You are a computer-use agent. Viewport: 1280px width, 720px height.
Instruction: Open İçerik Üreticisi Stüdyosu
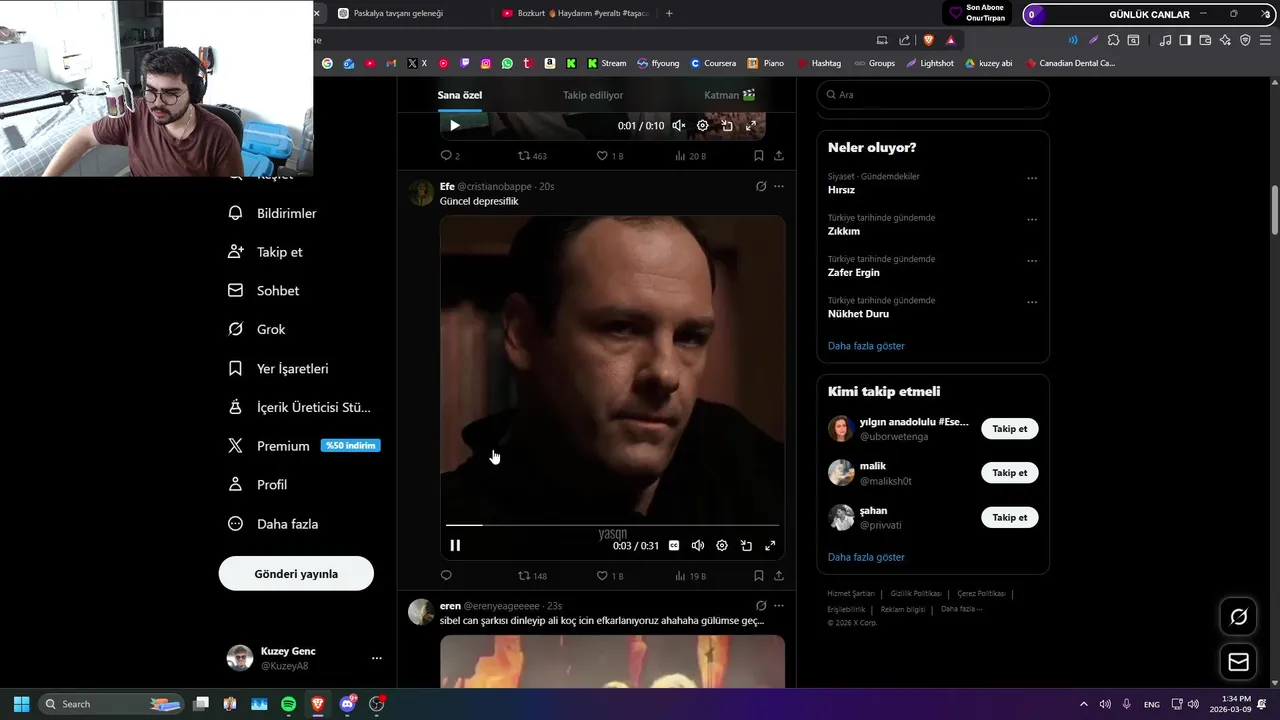300,407
